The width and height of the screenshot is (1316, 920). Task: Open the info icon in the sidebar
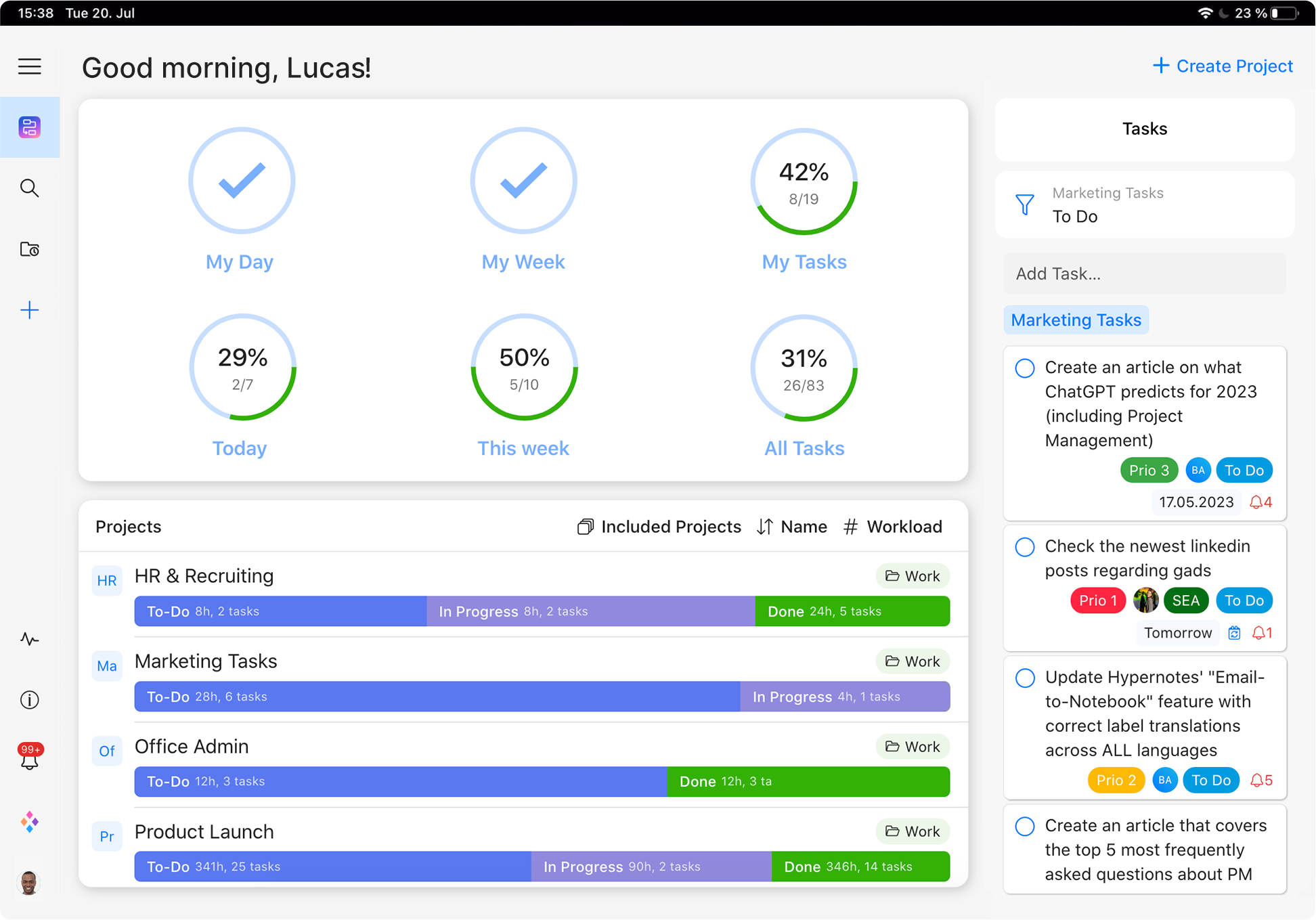(x=30, y=700)
